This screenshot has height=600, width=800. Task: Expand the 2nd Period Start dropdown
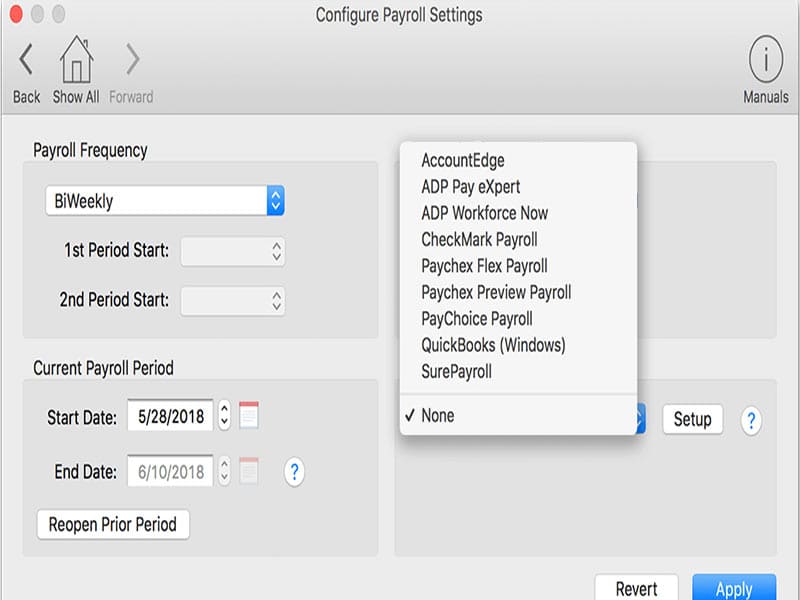tap(233, 300)
